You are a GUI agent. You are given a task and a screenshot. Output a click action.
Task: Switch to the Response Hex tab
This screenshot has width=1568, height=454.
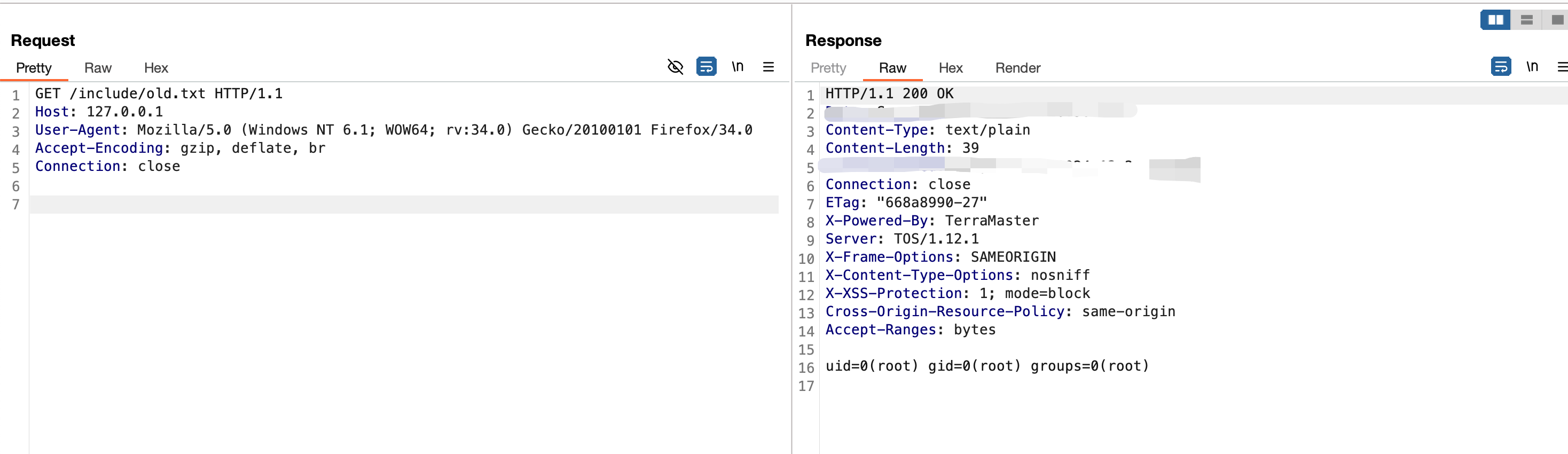click(950, 68)
